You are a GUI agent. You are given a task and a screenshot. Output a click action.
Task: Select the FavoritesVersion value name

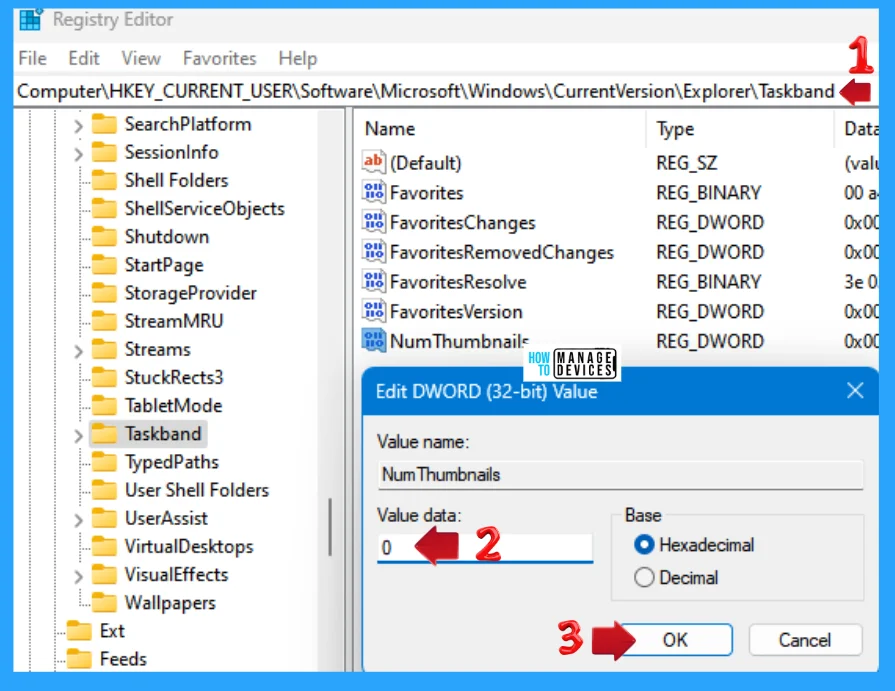[456, 311]
